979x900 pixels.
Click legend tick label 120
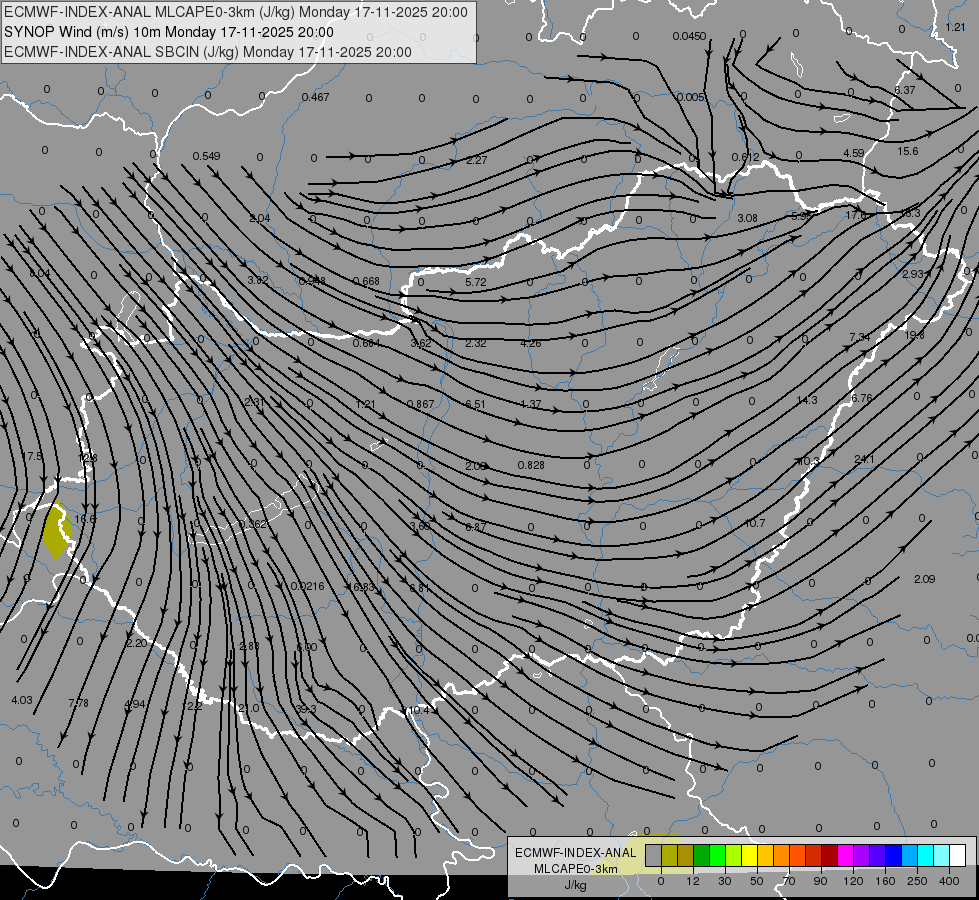pos(854,881)
